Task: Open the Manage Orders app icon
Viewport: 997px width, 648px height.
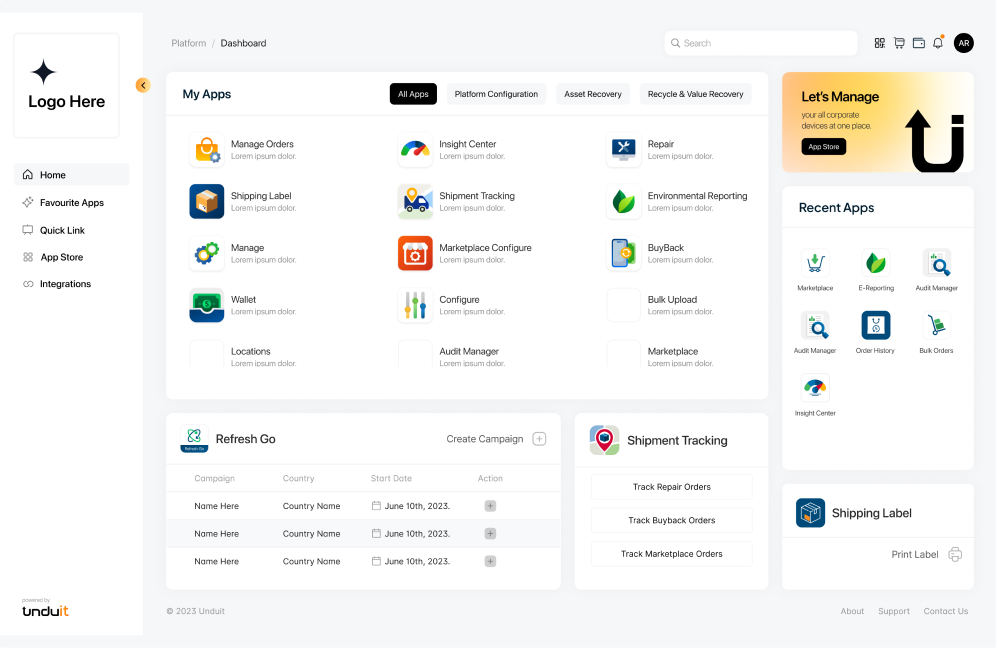Action: click(x=207, y=150)
